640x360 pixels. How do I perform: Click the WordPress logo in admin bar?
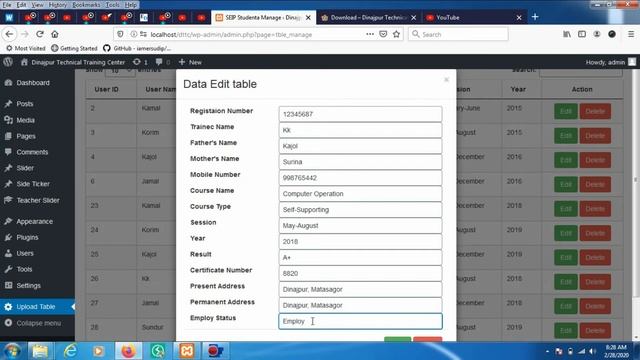pos(8,62)
